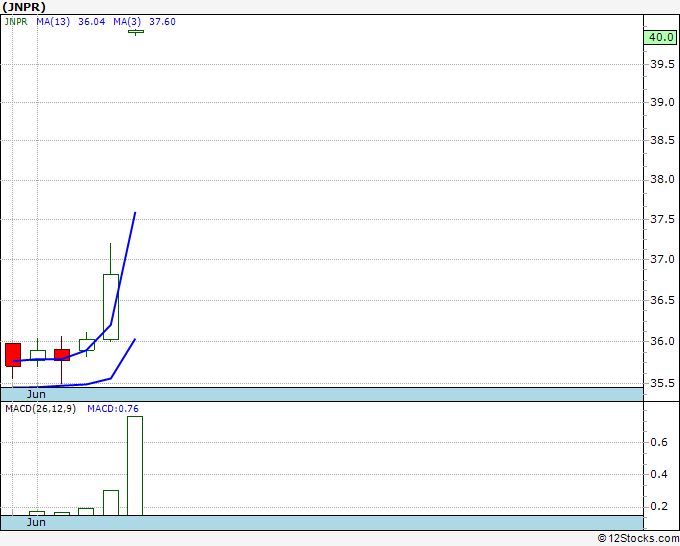The height and width of the screenshot is (546, 680).
Task: Click the Jun label under price chart
Action: pyautogui.click(x=36, y=394)
